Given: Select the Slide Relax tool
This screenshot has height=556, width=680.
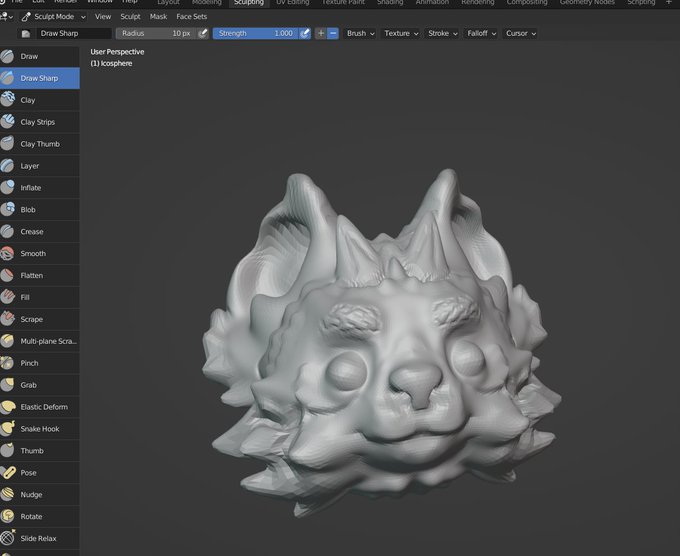Looking at the screenshot, I should pos(39,538).
